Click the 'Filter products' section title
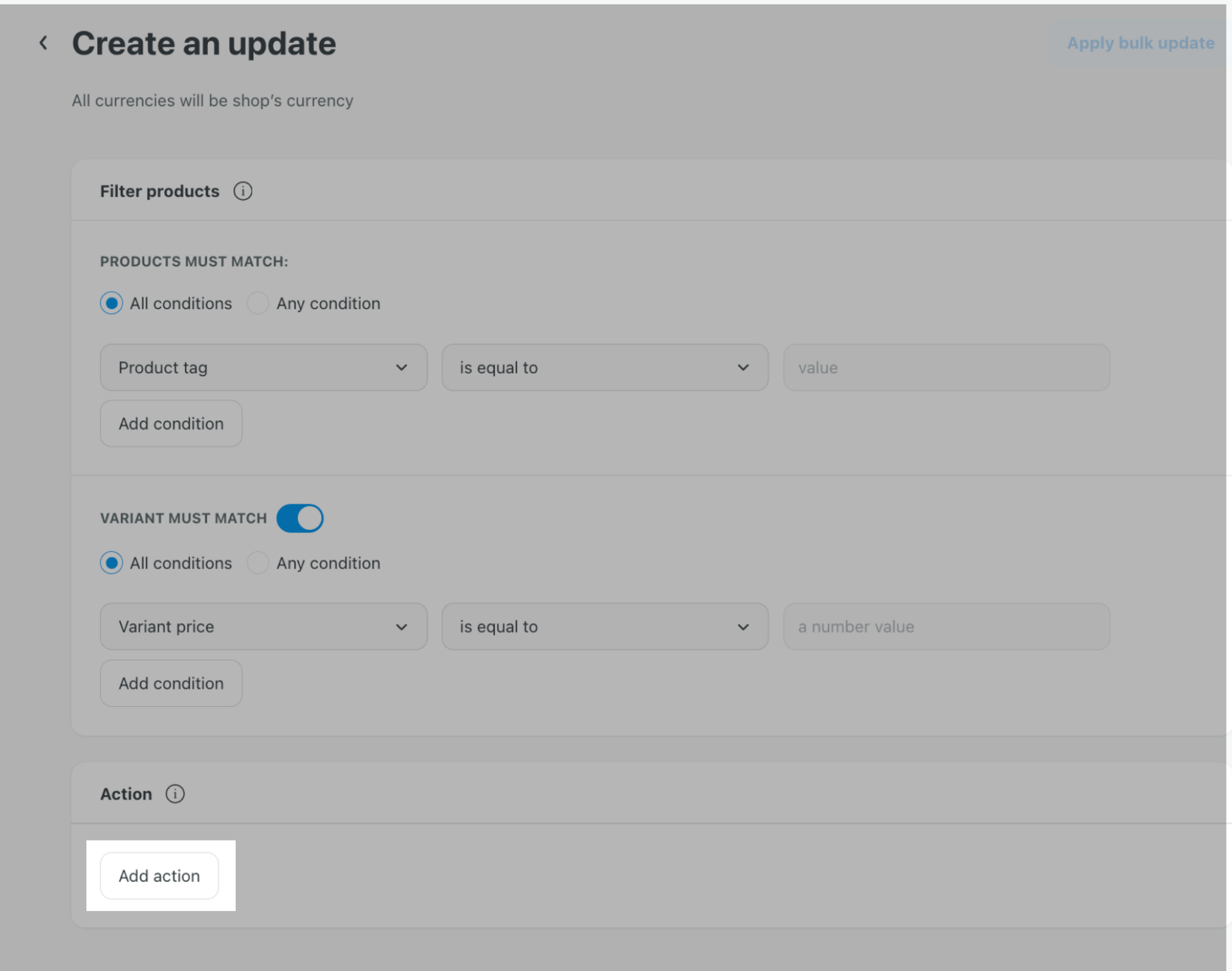 tap(159, 191)
